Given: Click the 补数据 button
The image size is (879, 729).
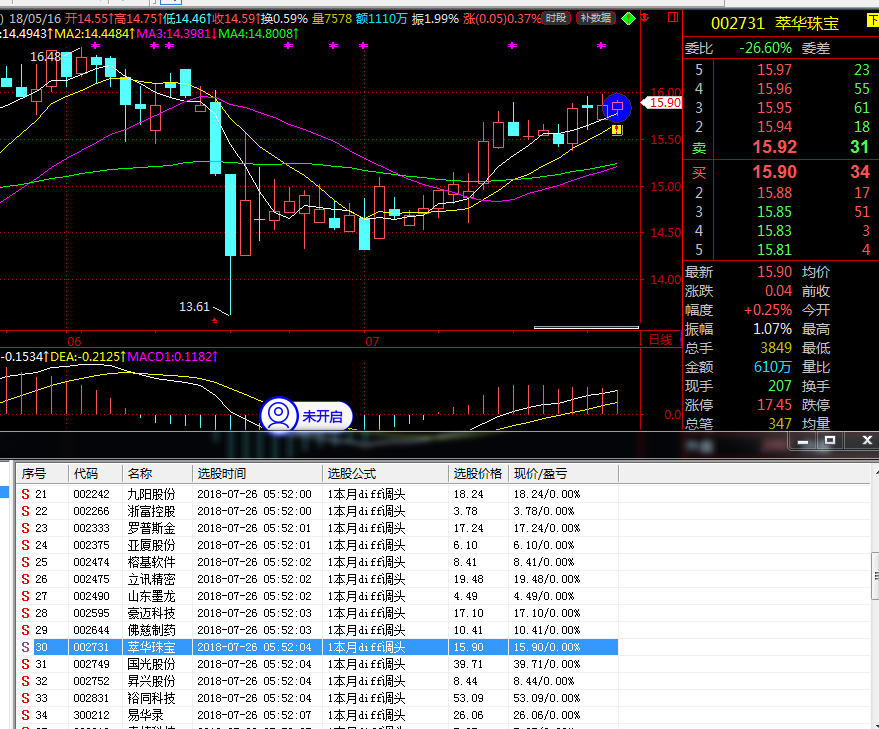Looking at the screenshot, I should click(596, 18).
